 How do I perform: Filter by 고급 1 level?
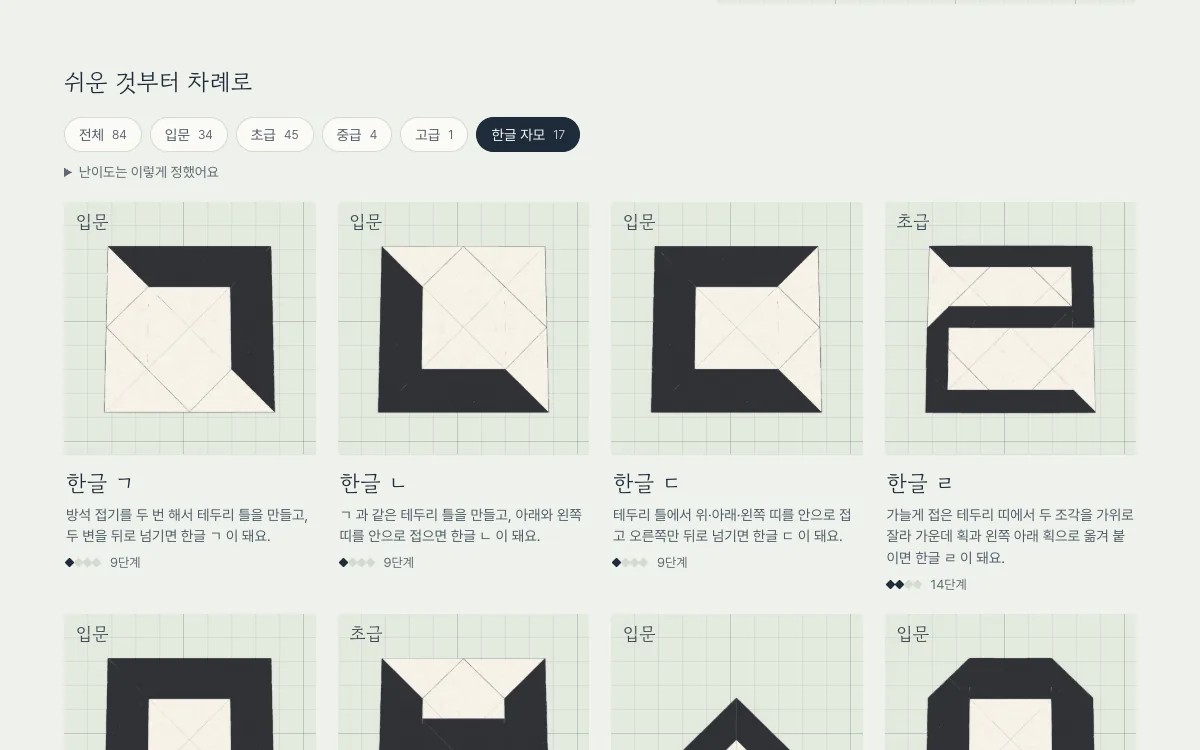[434, 135]
